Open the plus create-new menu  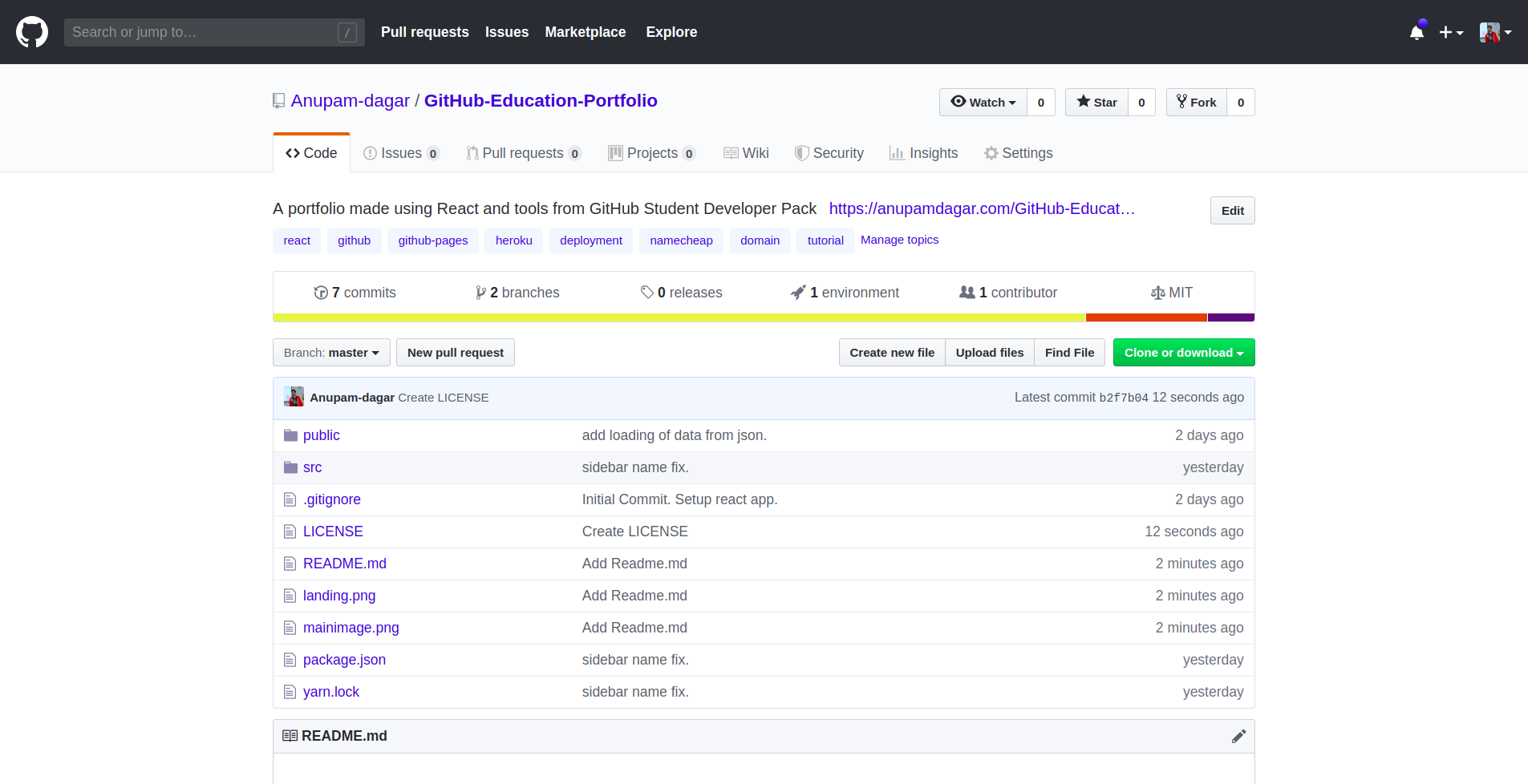pyautogui.click(x=1451, y=32)
